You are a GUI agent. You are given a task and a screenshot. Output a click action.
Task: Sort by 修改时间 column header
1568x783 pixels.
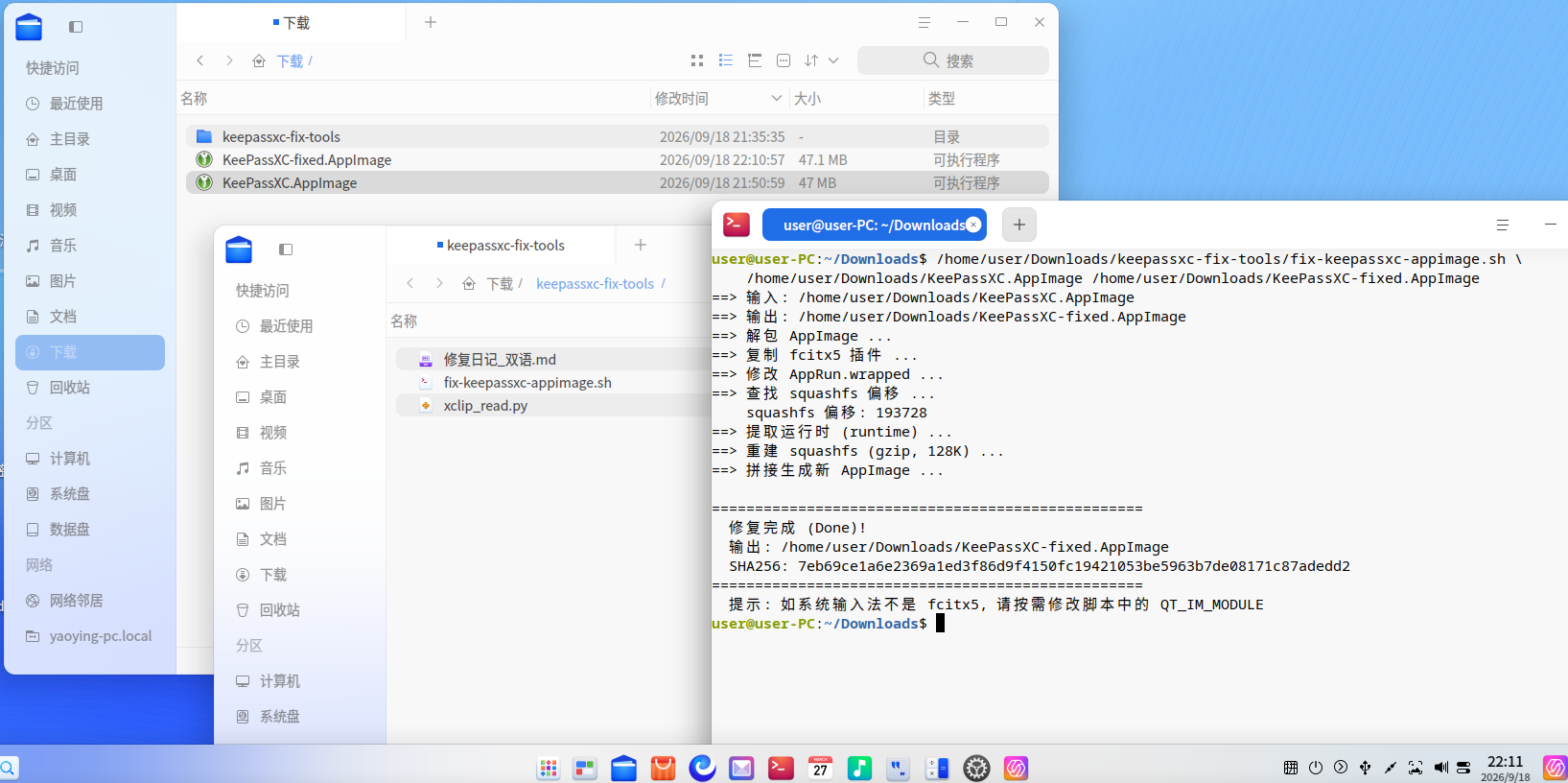717,98
